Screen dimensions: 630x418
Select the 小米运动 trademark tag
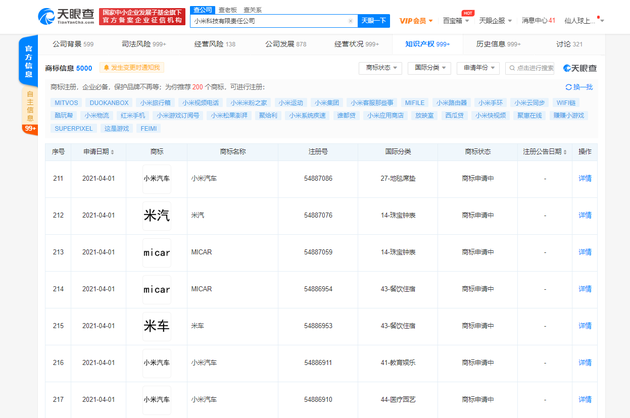pyautogui.click(x=290, y=103)
